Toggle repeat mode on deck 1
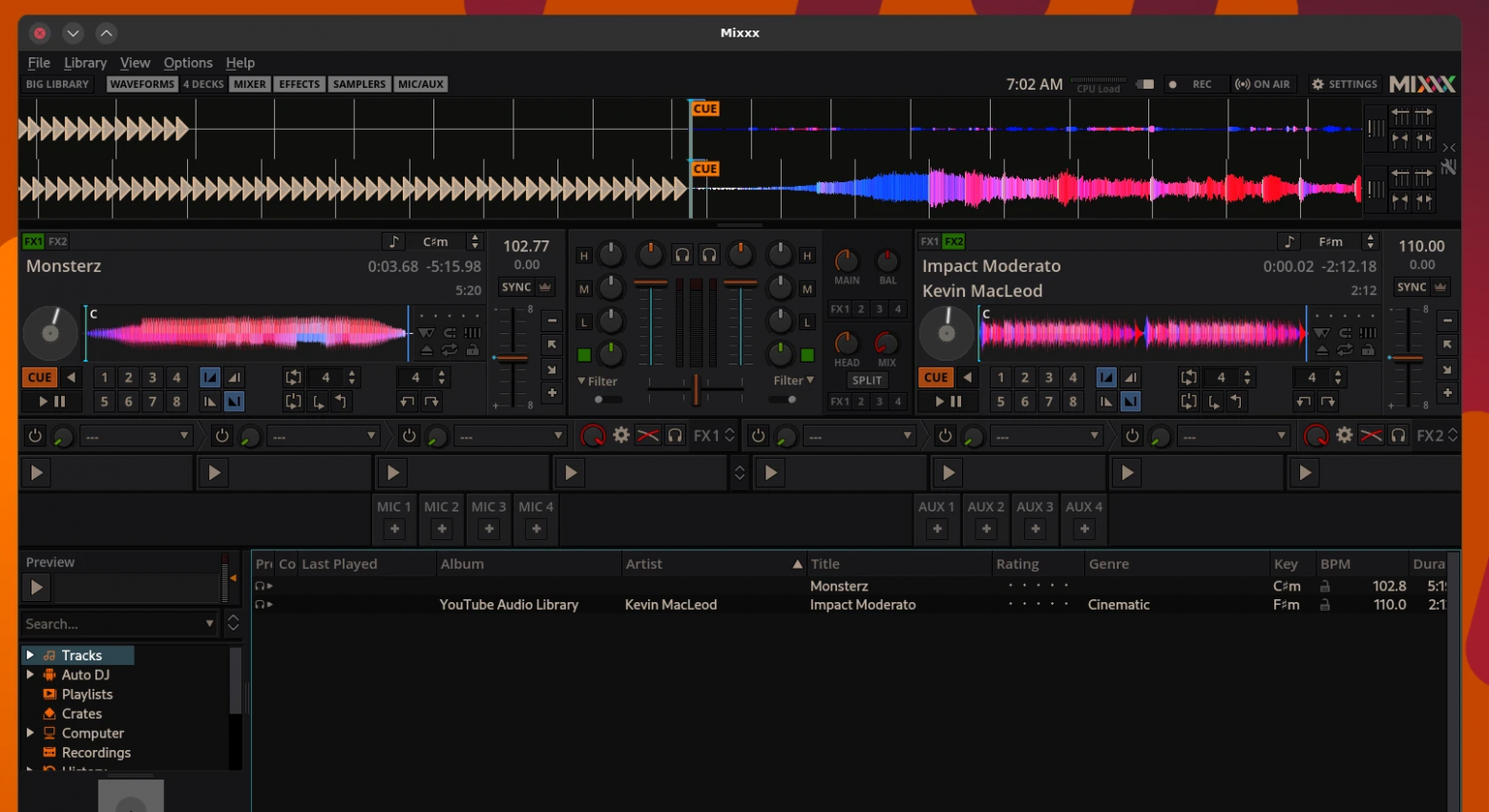Image resolution: width=1489 pixels, height=812 pixels. tap(450, 350)
